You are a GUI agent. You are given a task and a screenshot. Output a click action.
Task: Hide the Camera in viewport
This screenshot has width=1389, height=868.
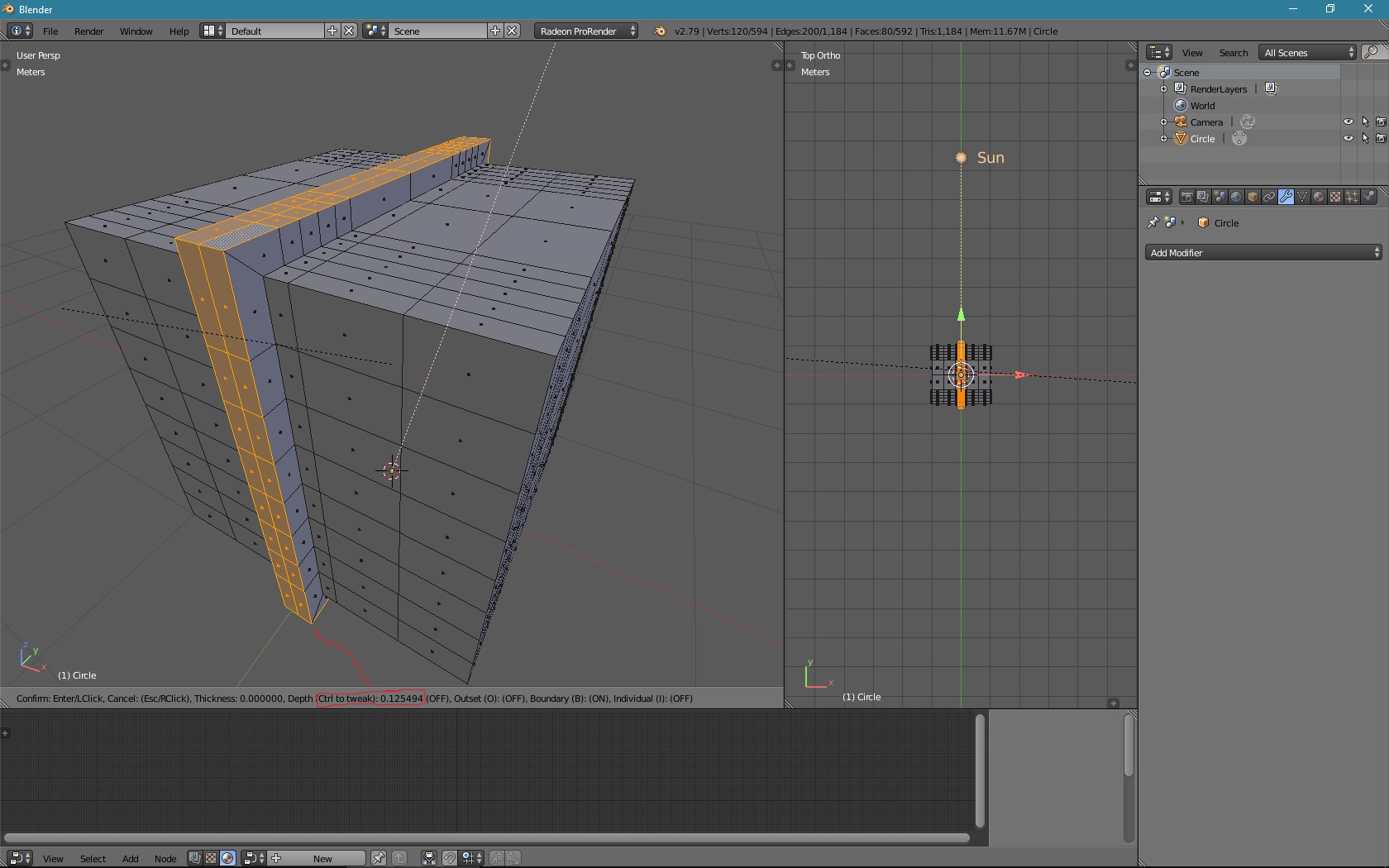pos(1348,122)
